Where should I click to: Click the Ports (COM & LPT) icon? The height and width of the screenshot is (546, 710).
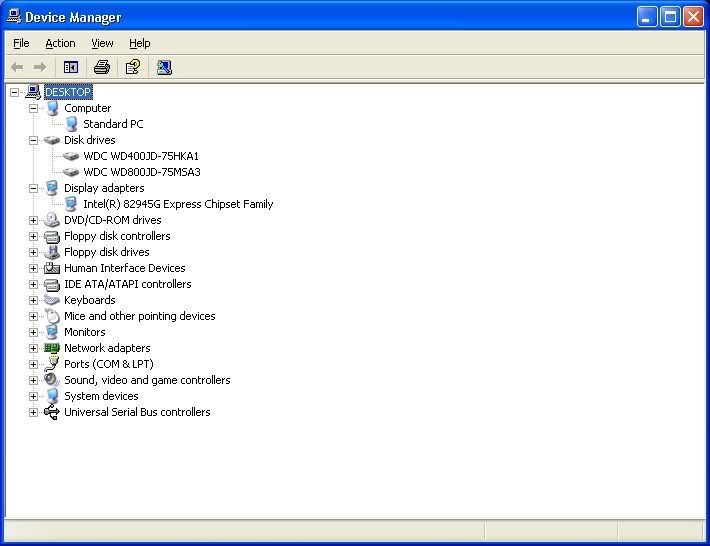pos(52,364)
